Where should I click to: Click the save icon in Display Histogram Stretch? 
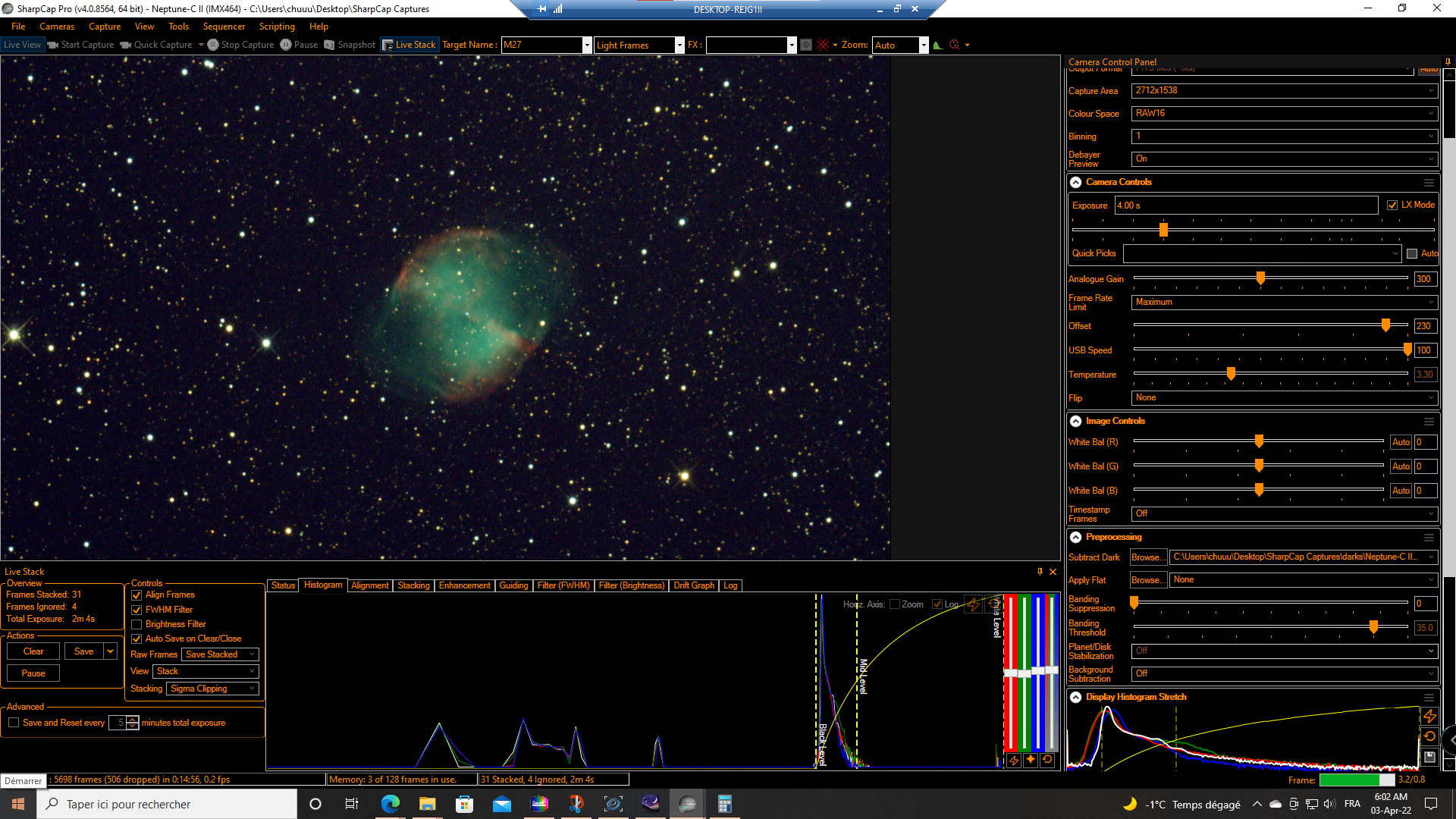pos(1429,757)
